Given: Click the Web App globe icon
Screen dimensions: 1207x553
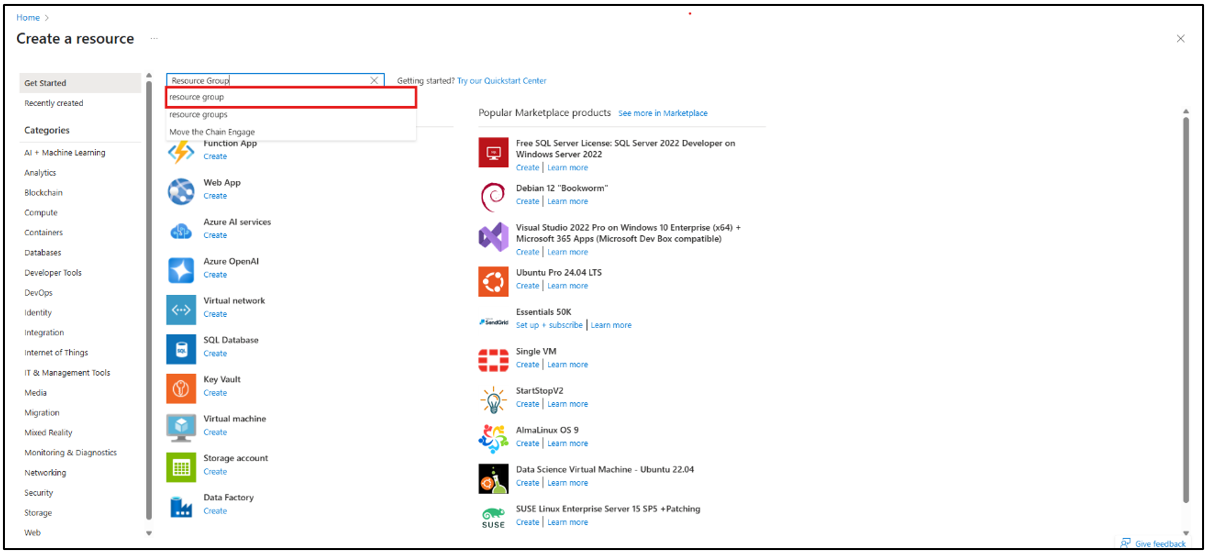Looking at the screenshot, I should 181,190.
